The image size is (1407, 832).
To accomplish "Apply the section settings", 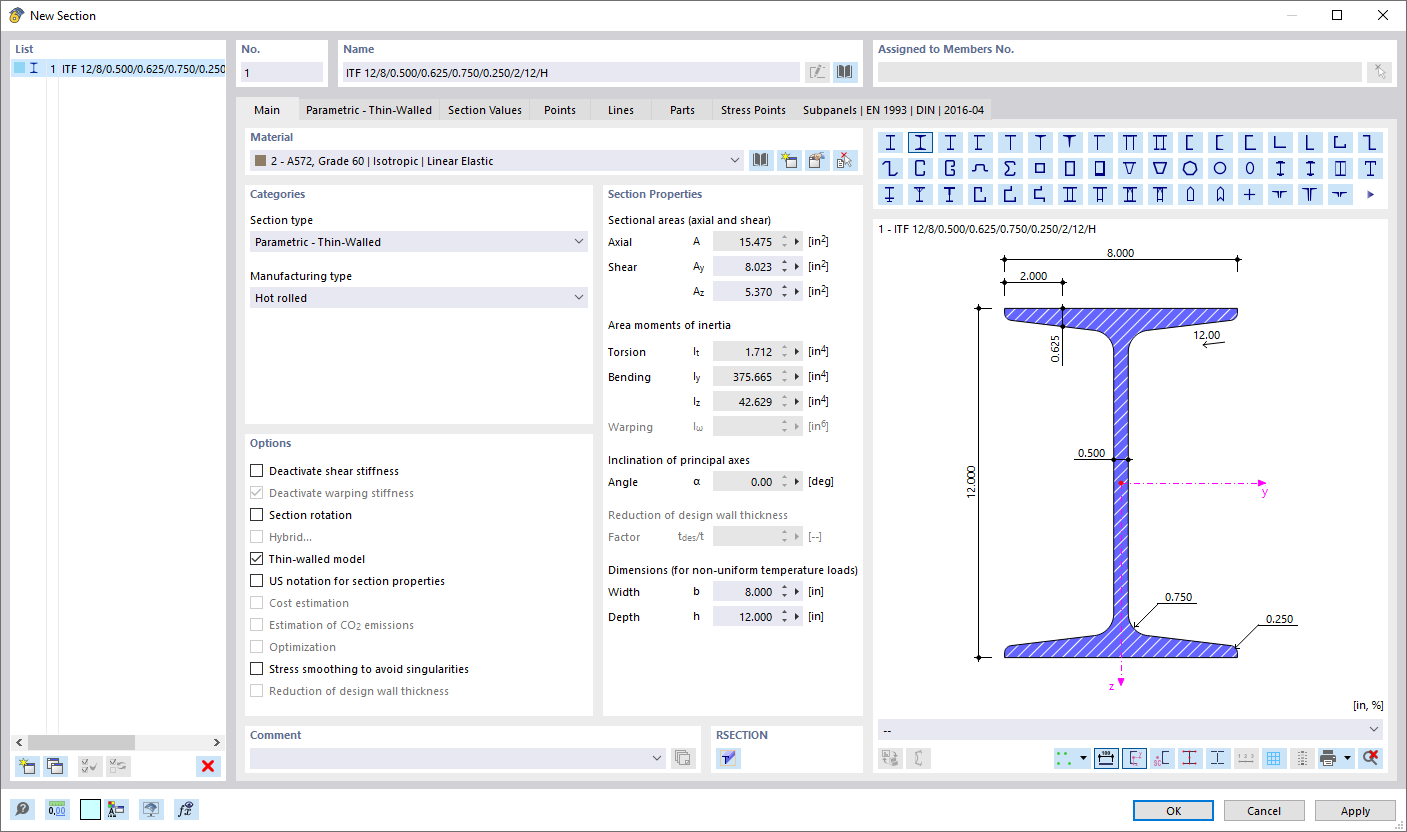I will point(1355,810).
